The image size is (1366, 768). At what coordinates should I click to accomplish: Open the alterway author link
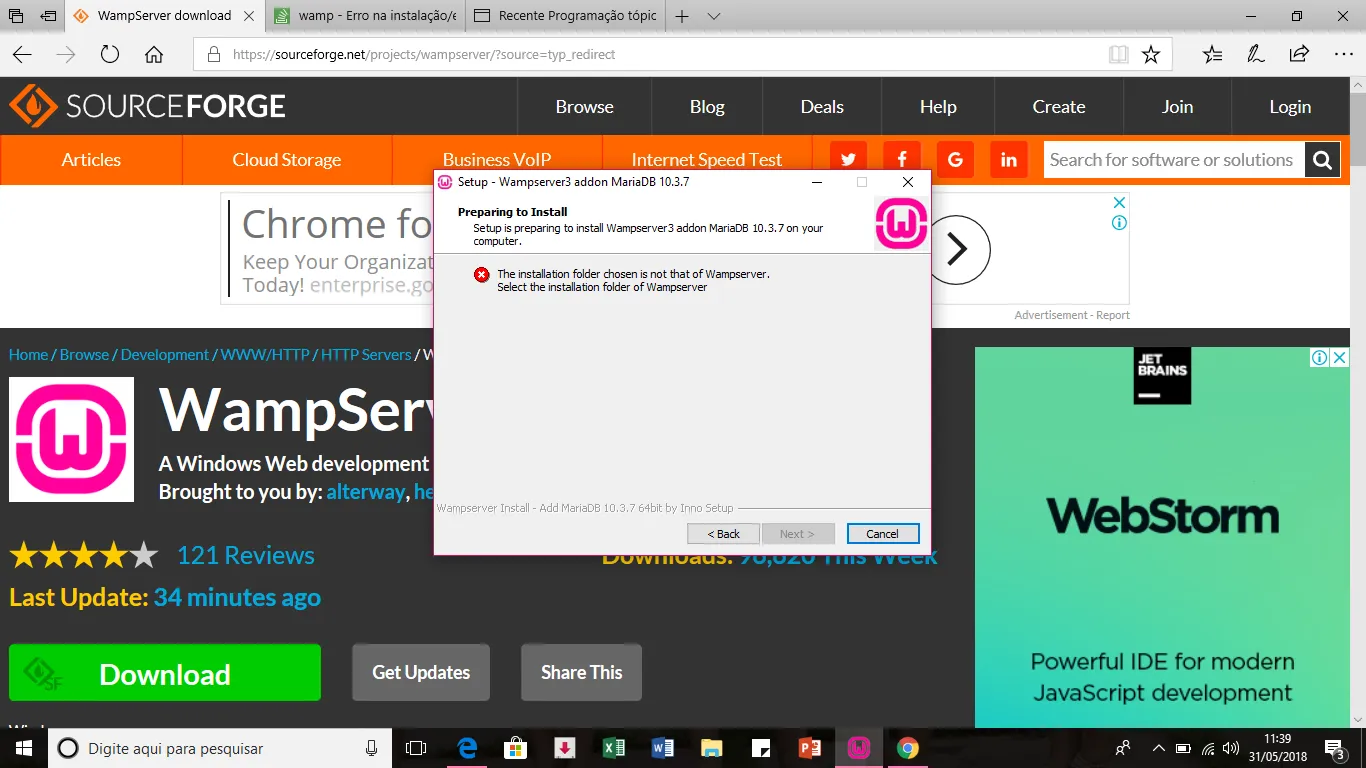[x=366, y=492]
